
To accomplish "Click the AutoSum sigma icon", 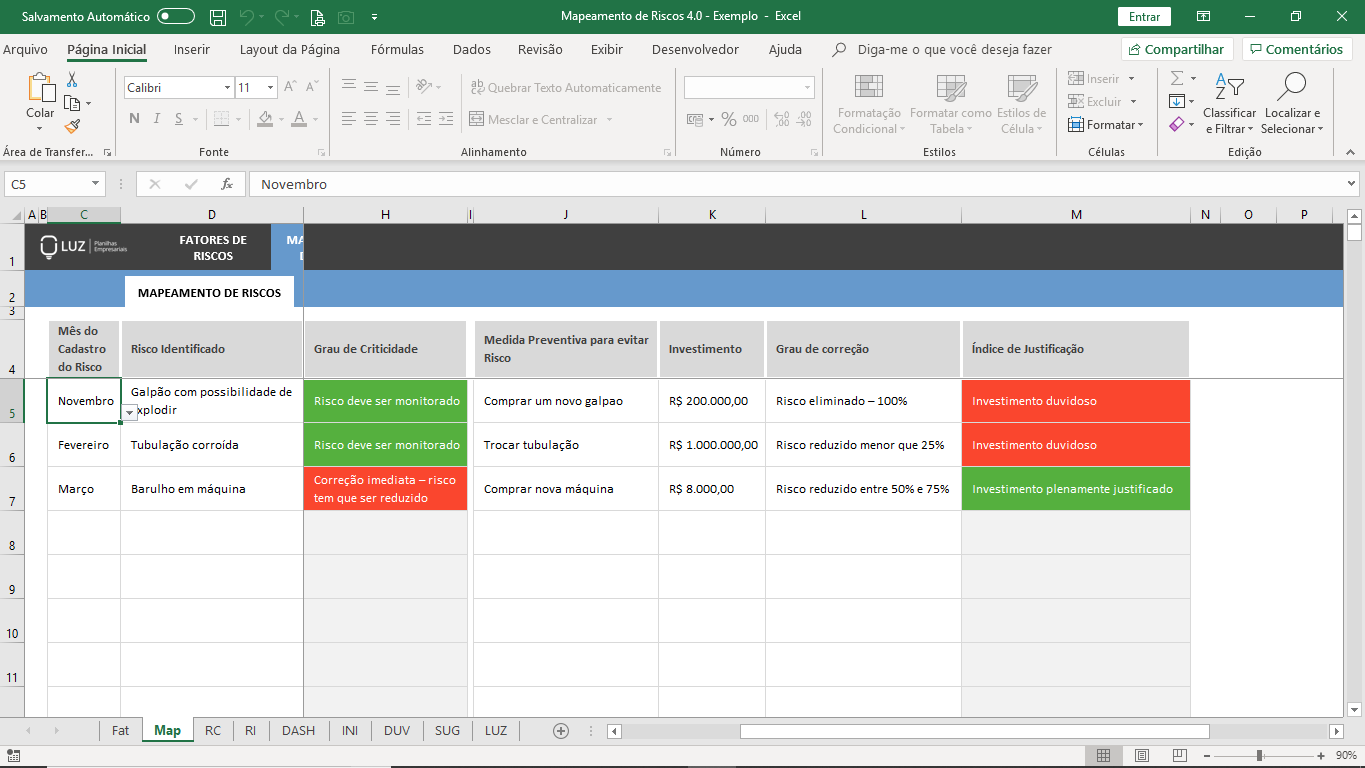I will pyautogui.click(x=1177, y=78).
